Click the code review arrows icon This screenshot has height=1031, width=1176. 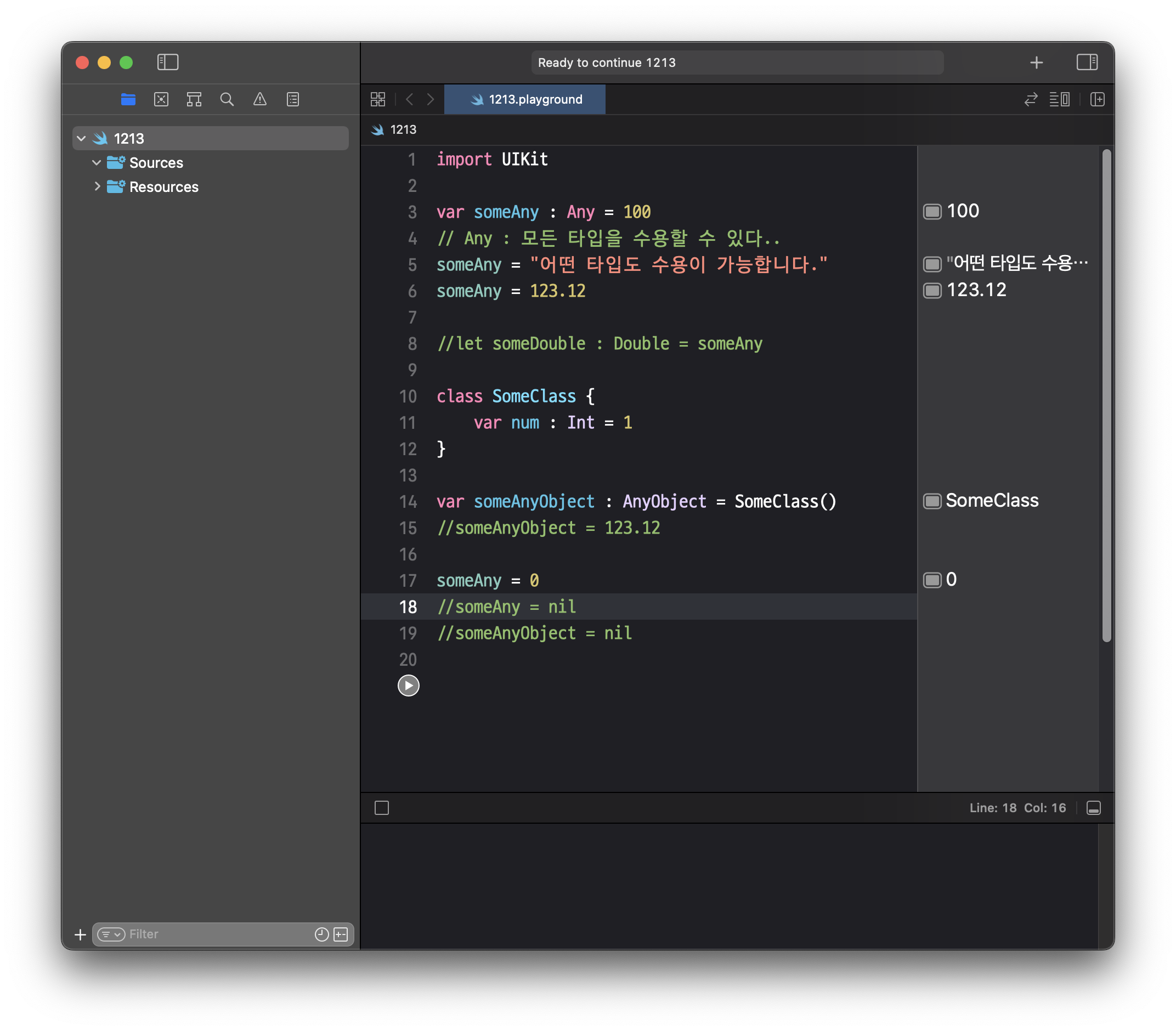click(1031, 99)
